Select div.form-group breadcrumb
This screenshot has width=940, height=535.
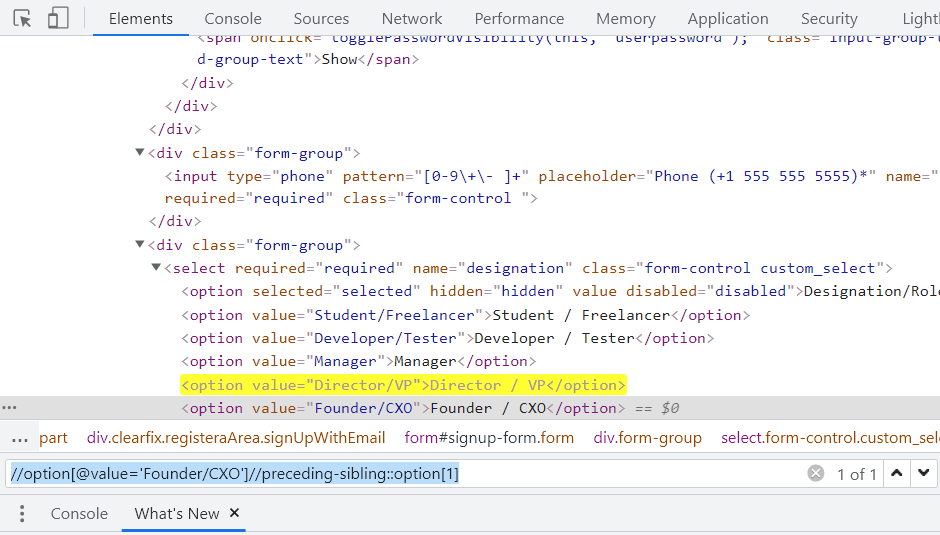click(x=647, y=438)
